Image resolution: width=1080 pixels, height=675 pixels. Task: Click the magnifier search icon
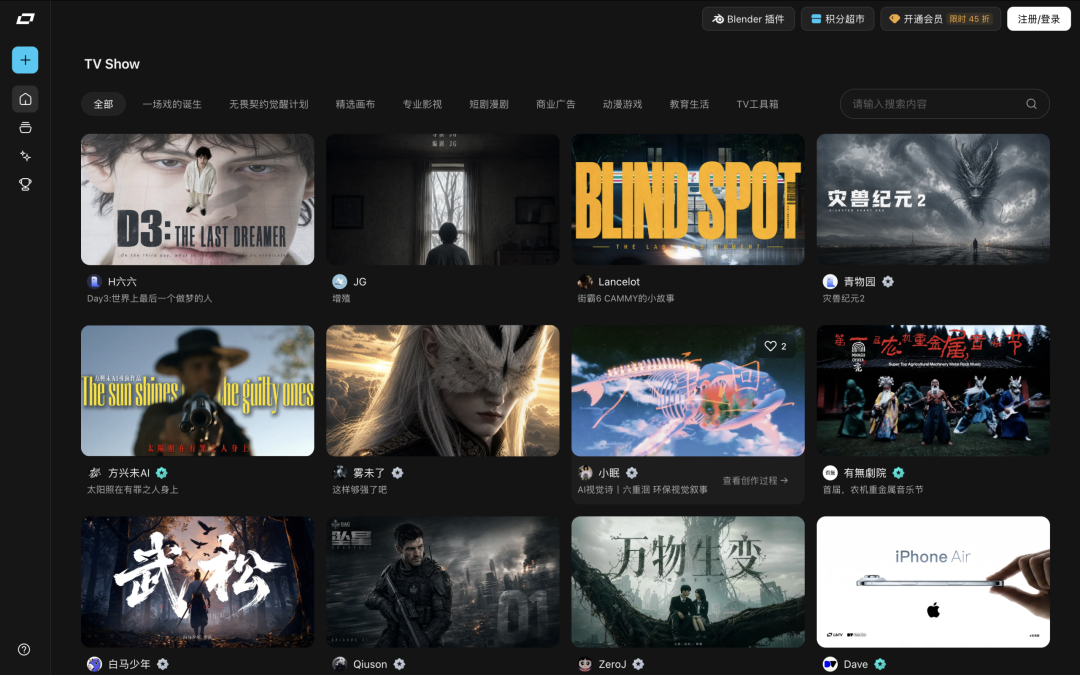[x=1031, y=104]
